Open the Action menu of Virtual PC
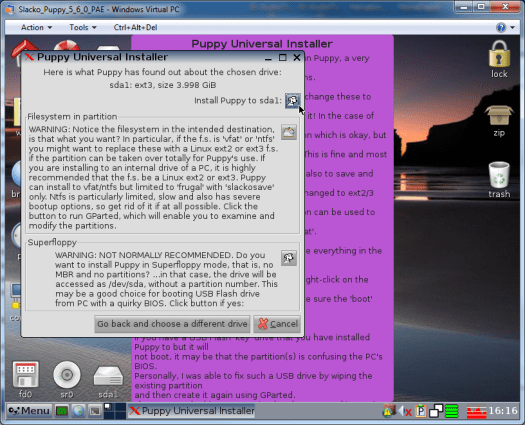This screenshot has height=425, width=525. (36, 27)
